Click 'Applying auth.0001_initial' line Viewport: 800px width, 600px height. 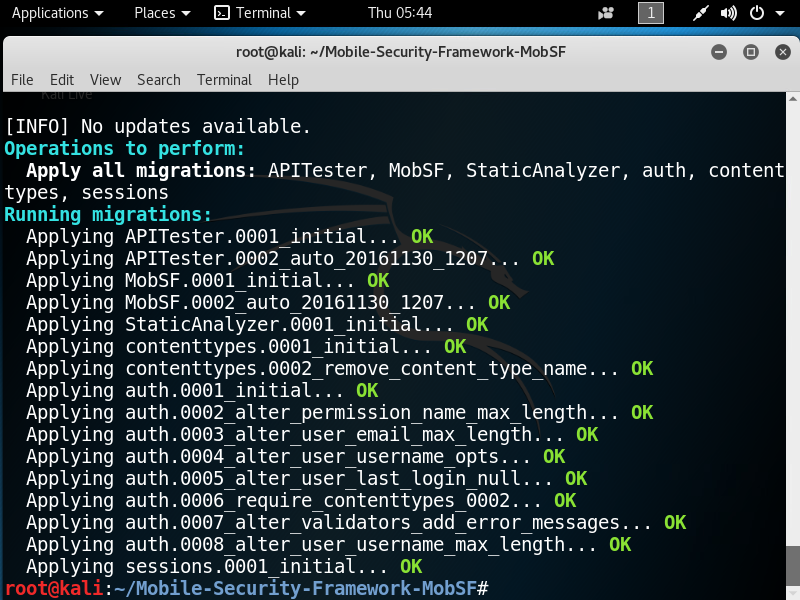(x=202, y=390)
